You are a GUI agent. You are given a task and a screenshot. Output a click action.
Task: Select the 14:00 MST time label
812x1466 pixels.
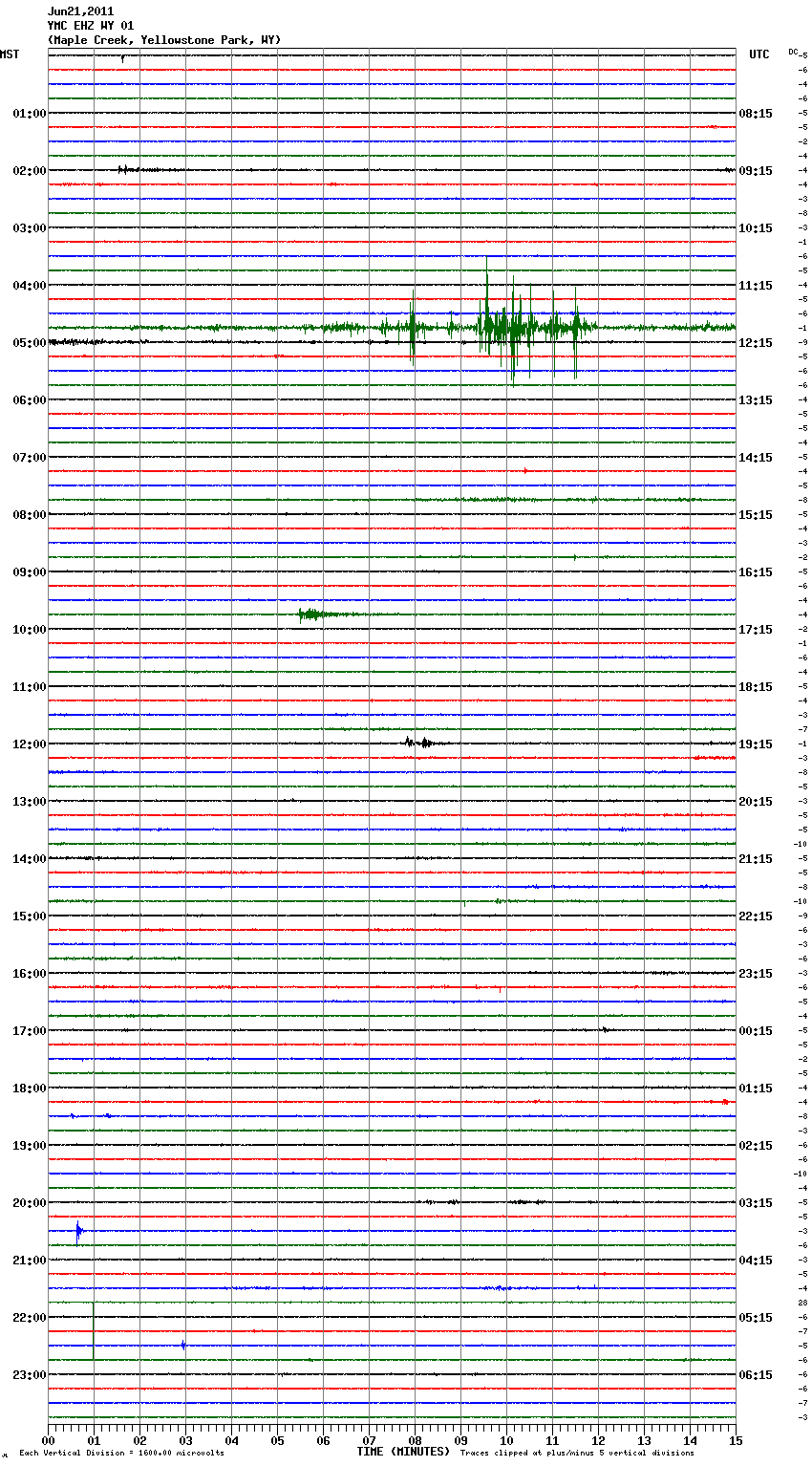(x=30, y=859)
